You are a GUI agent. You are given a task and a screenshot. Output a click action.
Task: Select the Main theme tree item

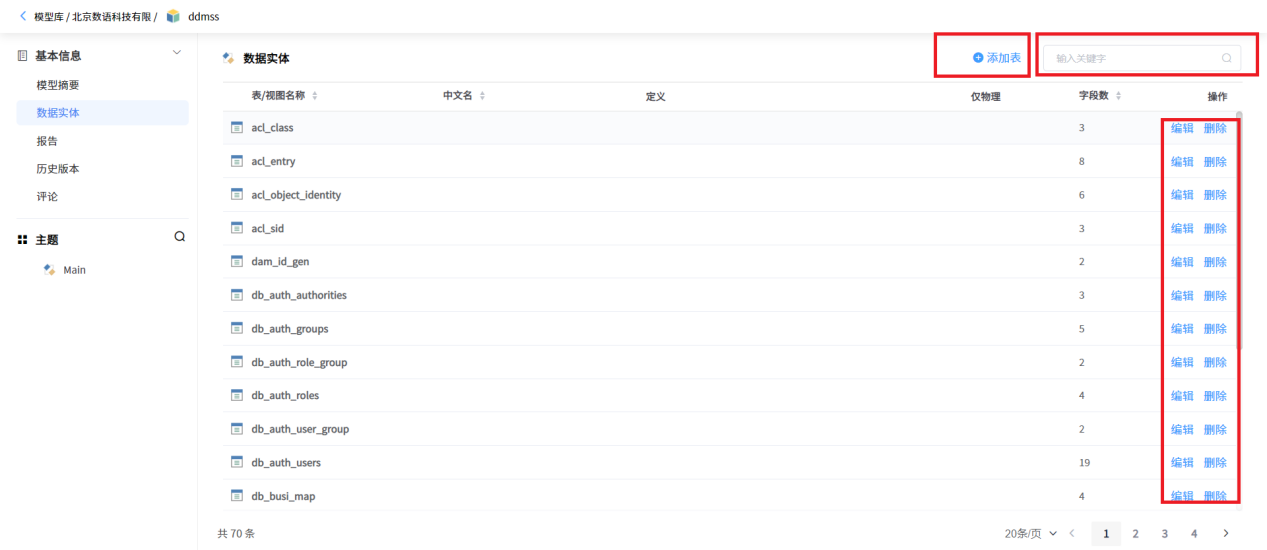(66, 270)
